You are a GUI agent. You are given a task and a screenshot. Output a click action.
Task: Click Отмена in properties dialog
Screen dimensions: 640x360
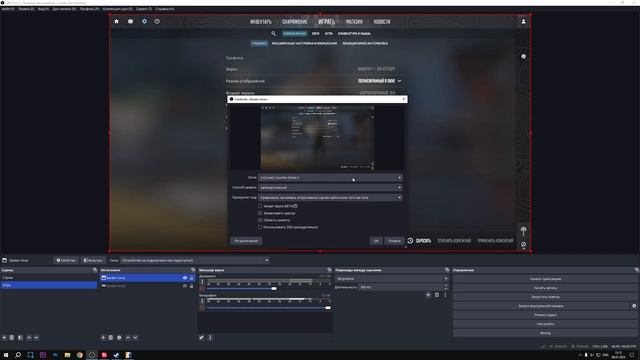click(x=394, y=241)
